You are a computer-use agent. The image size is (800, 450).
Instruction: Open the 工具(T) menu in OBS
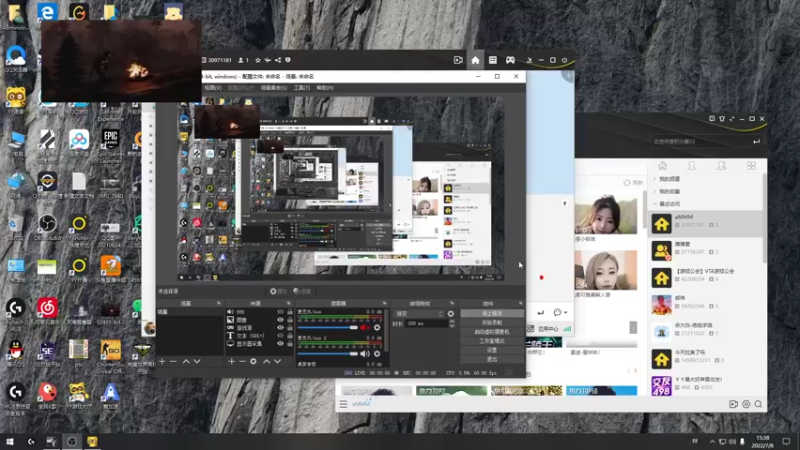pyautogui.click(x=302, y=88)
